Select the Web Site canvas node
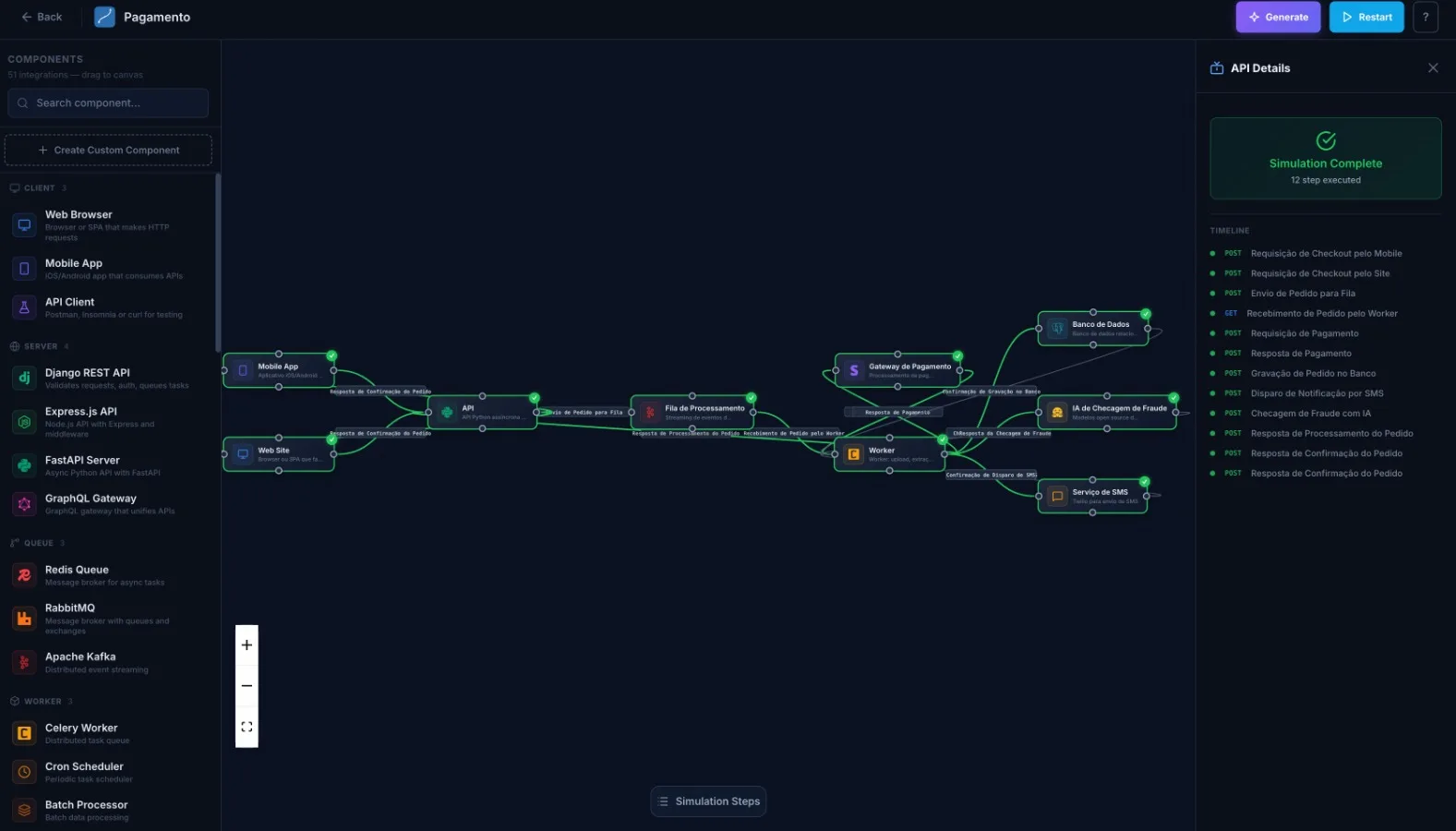 click(x=279, y=454)
